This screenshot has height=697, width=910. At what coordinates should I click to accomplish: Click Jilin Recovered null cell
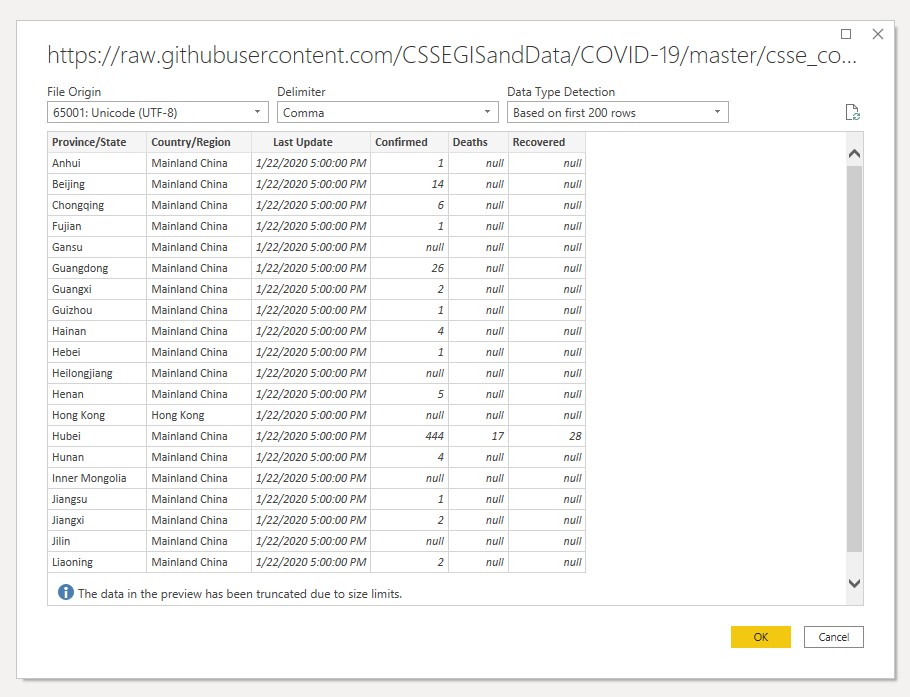(x=547, y=541)
